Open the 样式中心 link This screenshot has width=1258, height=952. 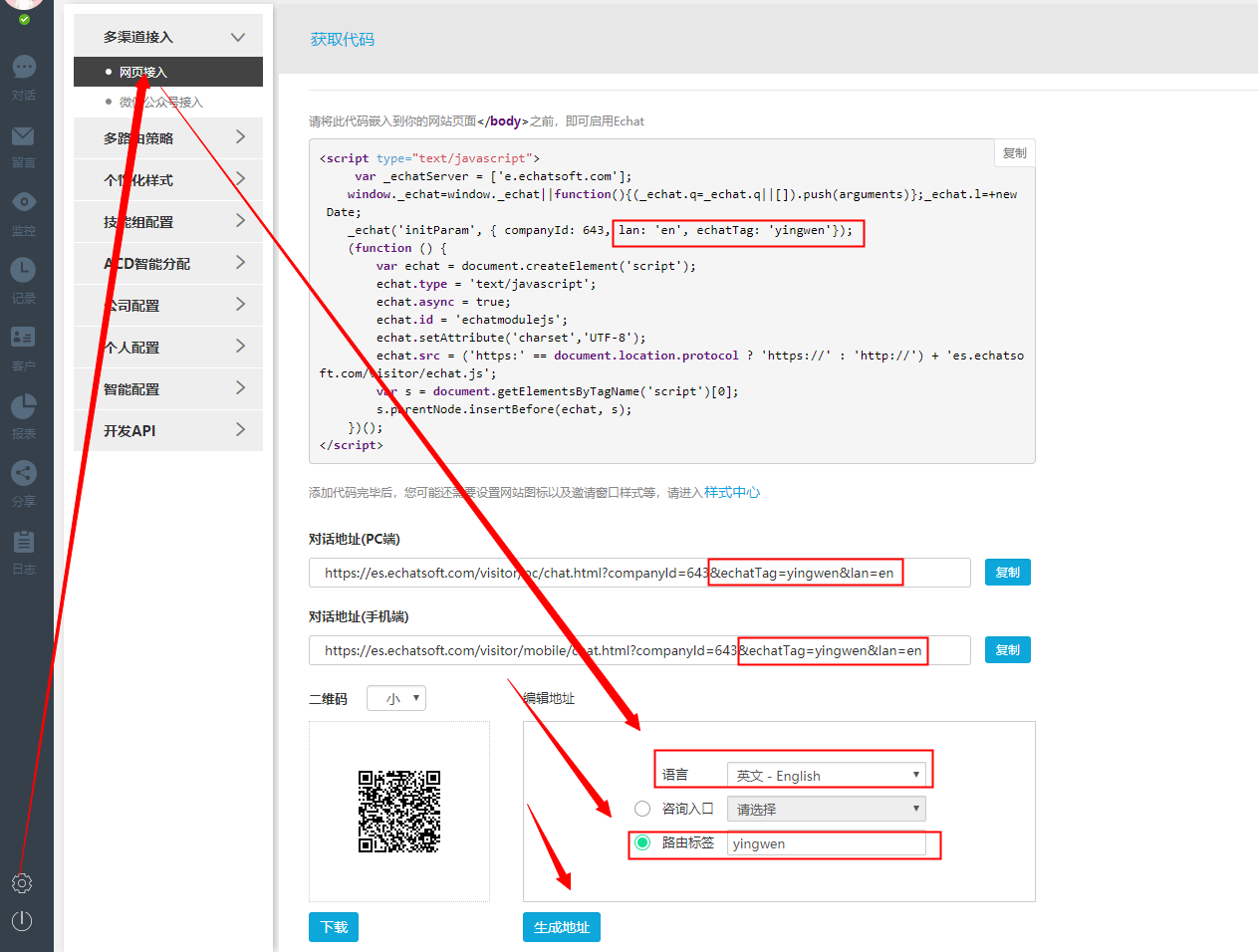[732, 492]
